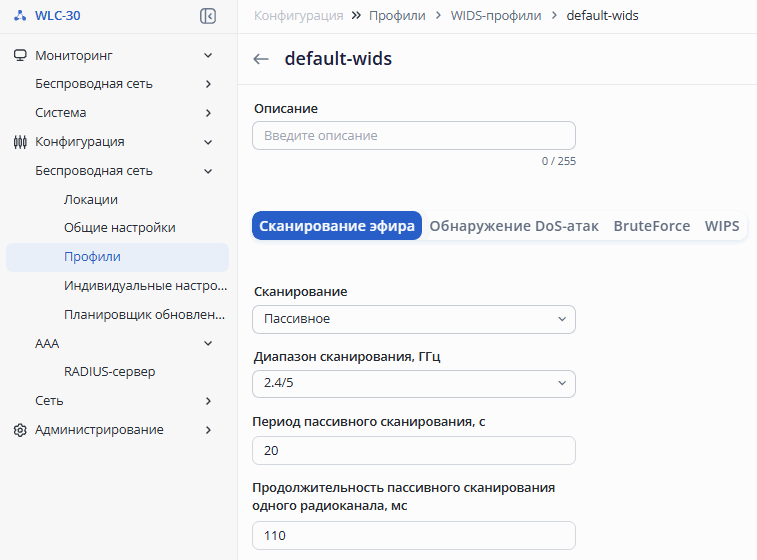Image resolution: width=757 pixels, height=560 pixels.
Task: Open Индивидуальные настройки sidebar item
Action: point(145,285)
